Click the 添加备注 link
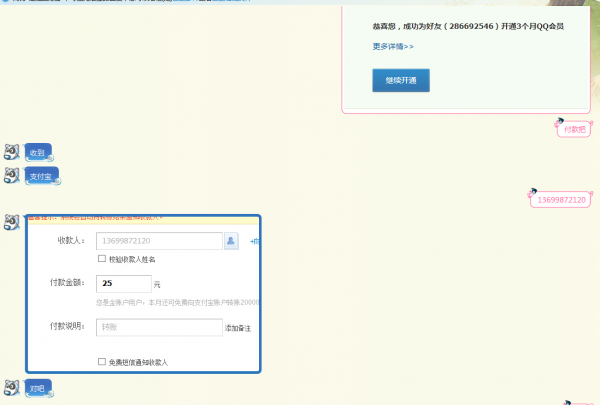600x405 pixels. tap(238, 328)
